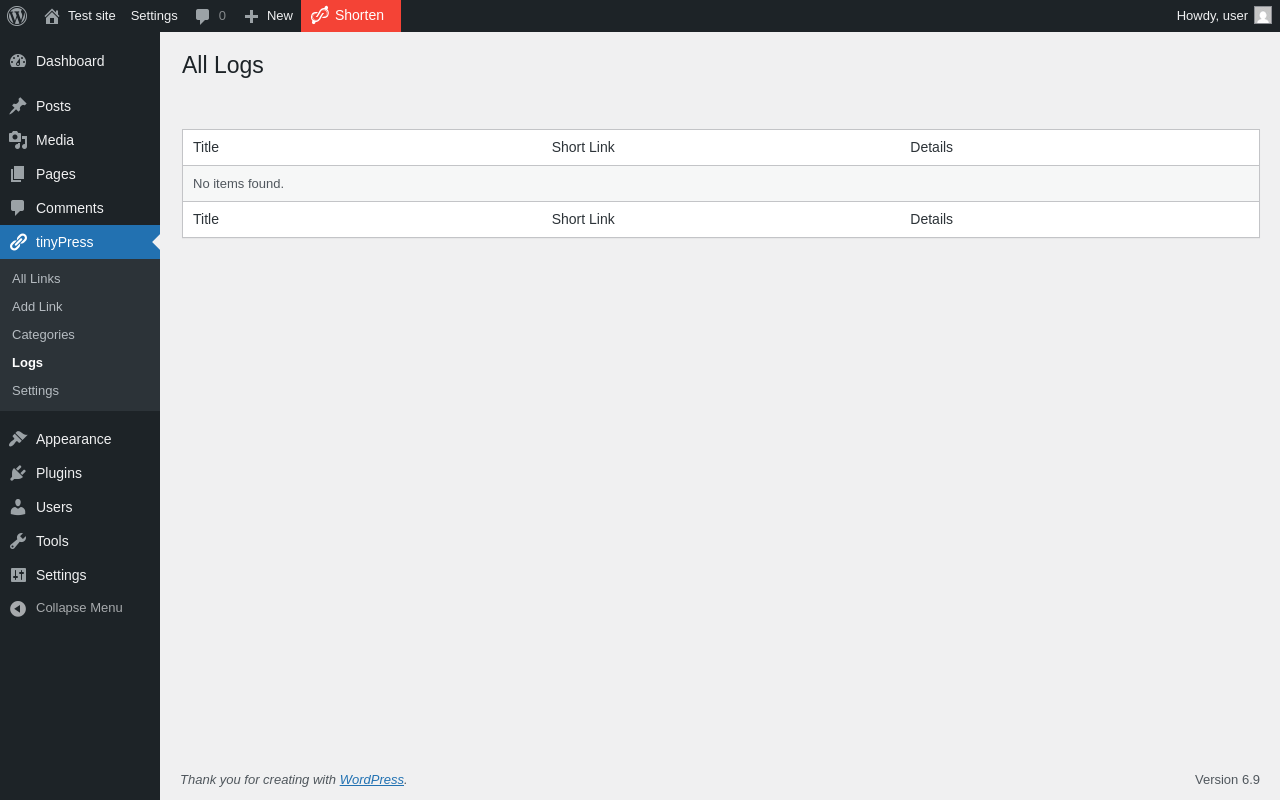Click the top Short Link column header

click(x=583, y=147)
